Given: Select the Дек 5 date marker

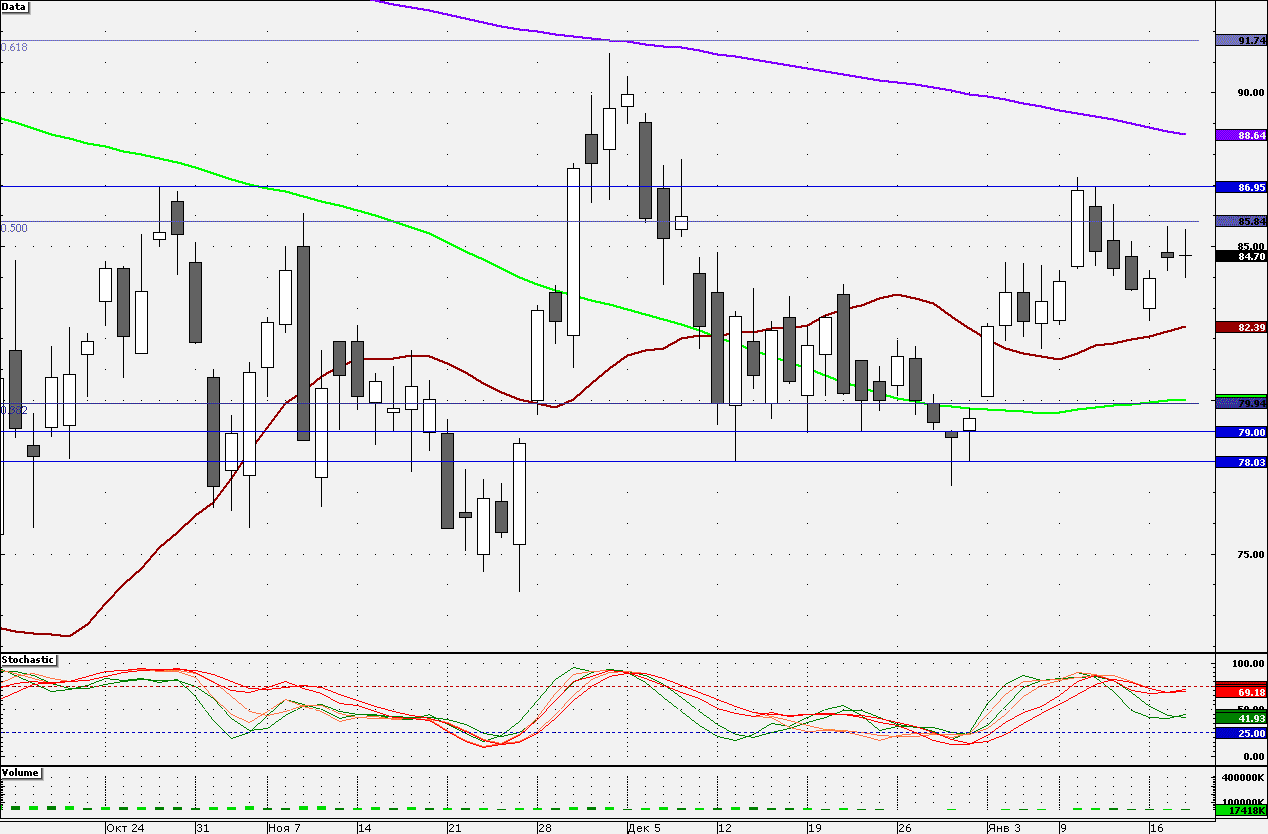Looking at the screenshot, I should (643, 828).
